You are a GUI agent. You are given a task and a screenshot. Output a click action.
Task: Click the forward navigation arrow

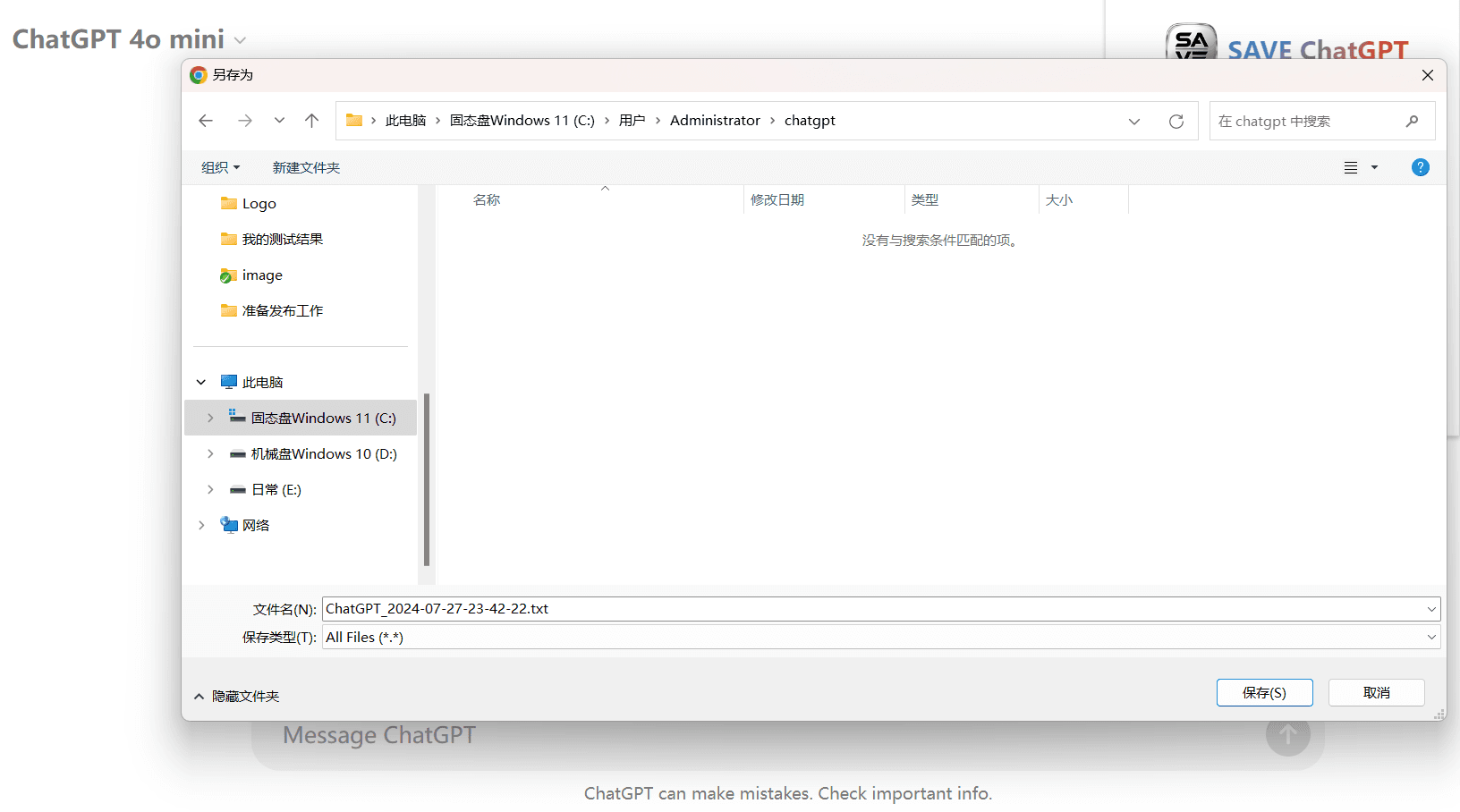click(x=244, y=121)
